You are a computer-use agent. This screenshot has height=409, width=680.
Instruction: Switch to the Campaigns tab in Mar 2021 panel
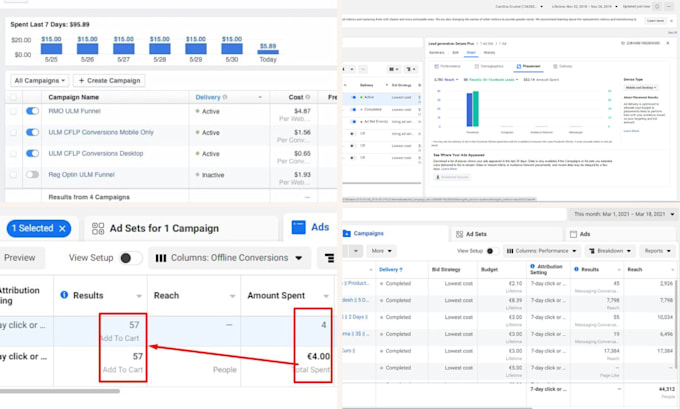coord(395,233)
